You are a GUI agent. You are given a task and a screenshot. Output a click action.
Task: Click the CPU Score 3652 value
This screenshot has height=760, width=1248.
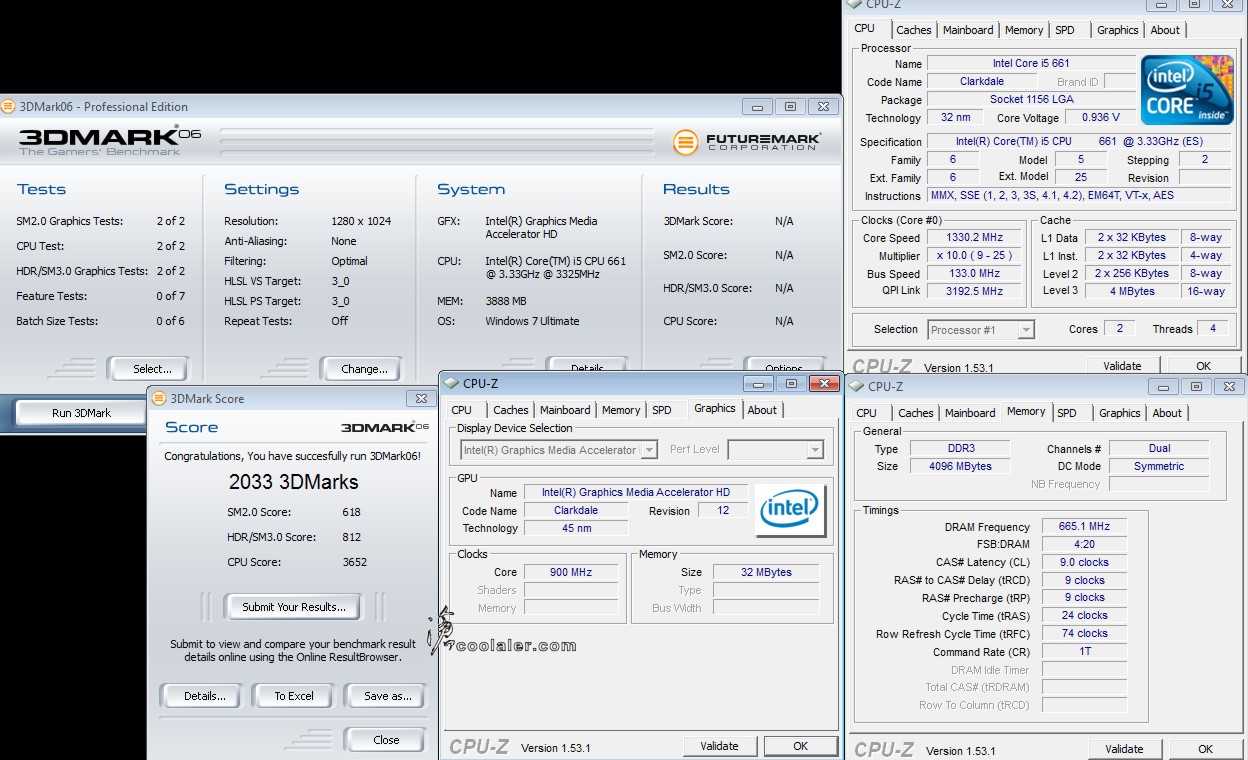pos(354,562)
